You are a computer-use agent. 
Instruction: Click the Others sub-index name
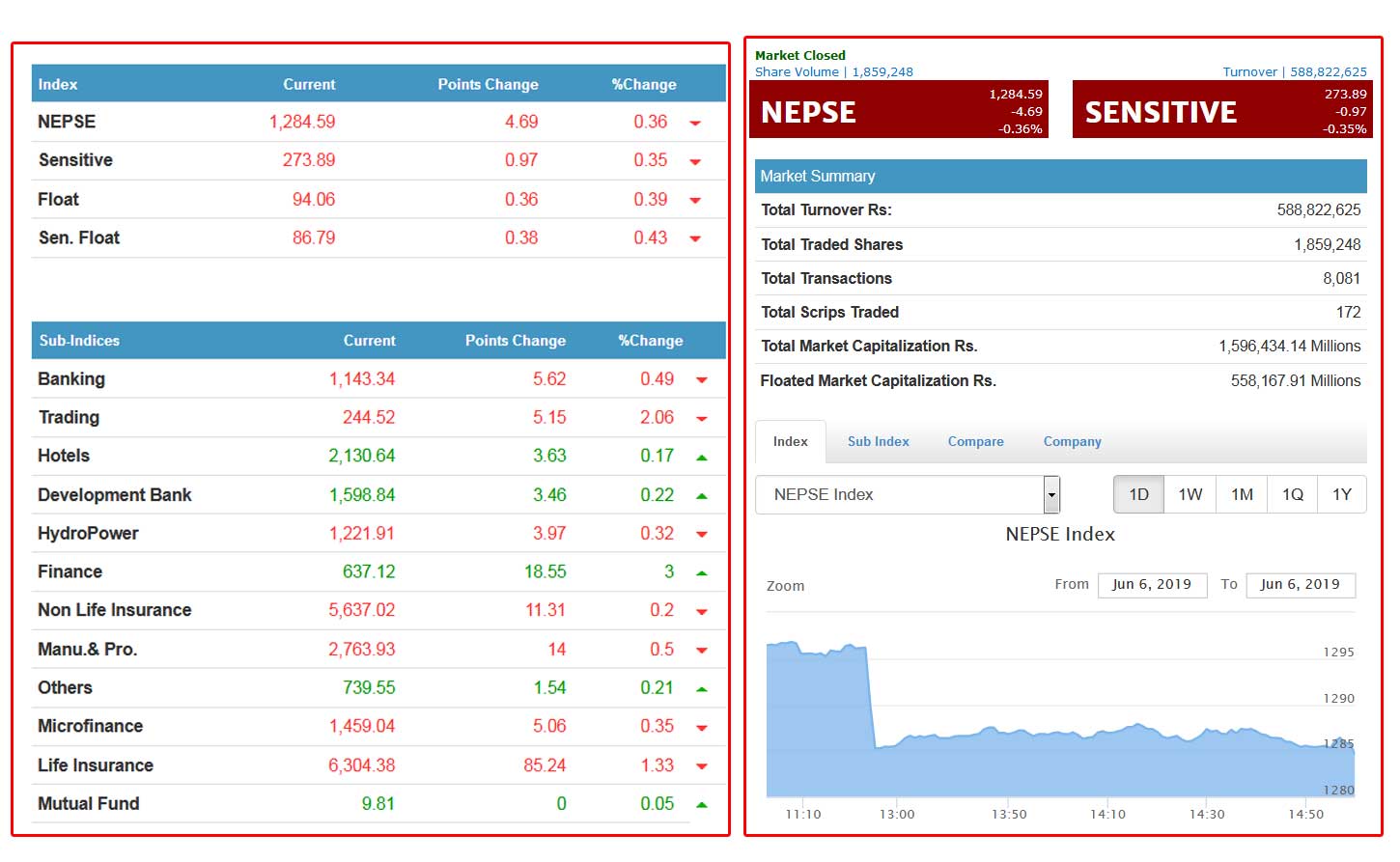(x=65, y=687)
